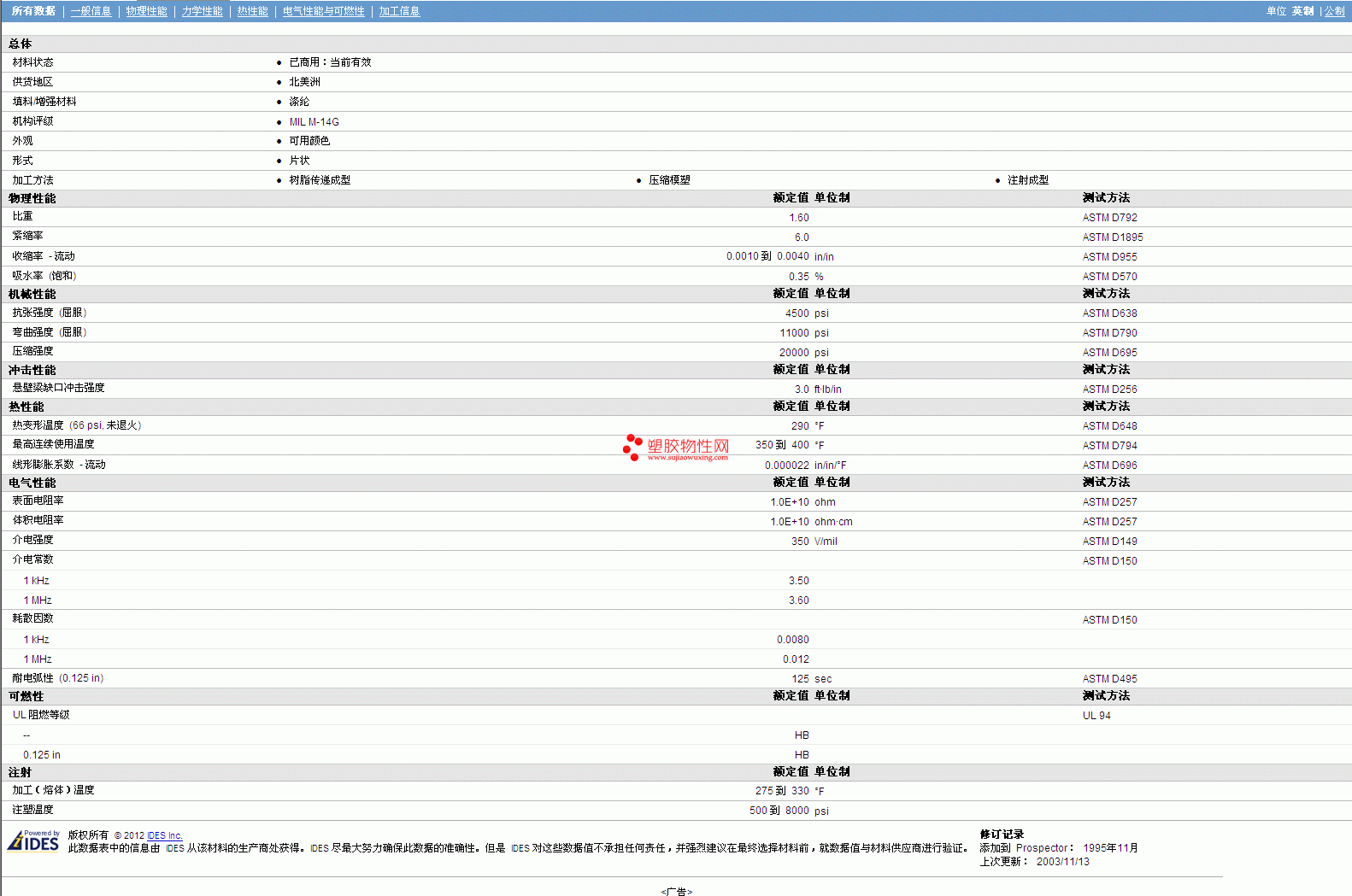This screenshot has height=896, width=1352.
Task: Open the 一般信息 tab
Action: coord(91,11)
